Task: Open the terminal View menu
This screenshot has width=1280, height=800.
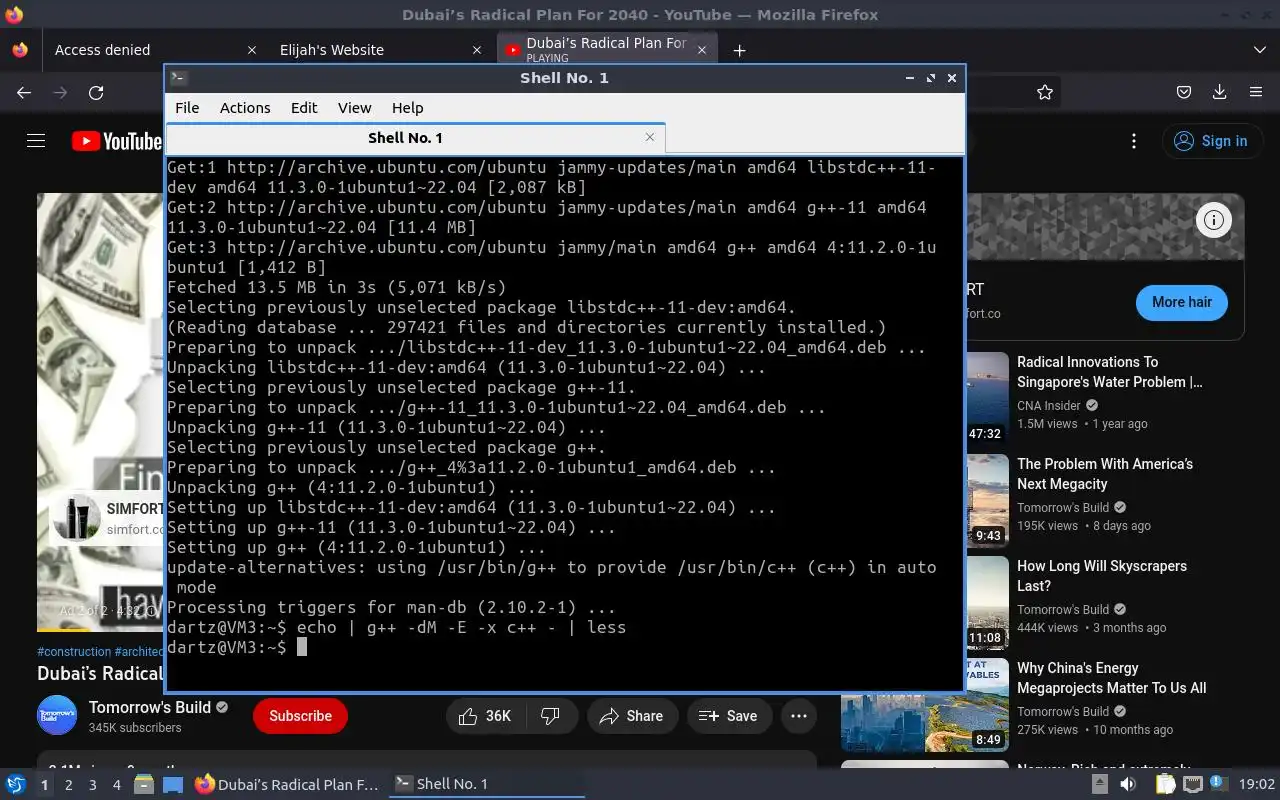Action: 354,108
